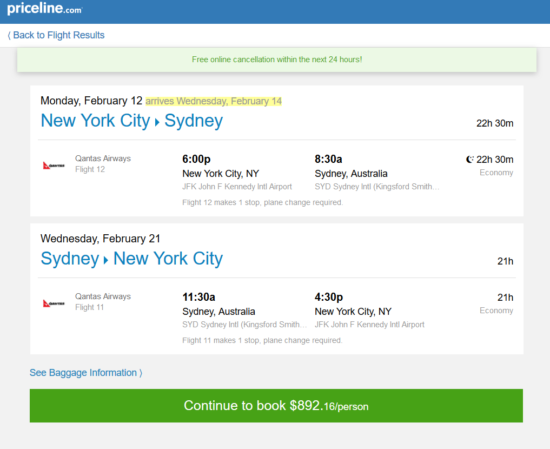Screen dimensions: 550x449
Task: Click the arrow between Sydney and New York City
Action: [x=106, y=260]
